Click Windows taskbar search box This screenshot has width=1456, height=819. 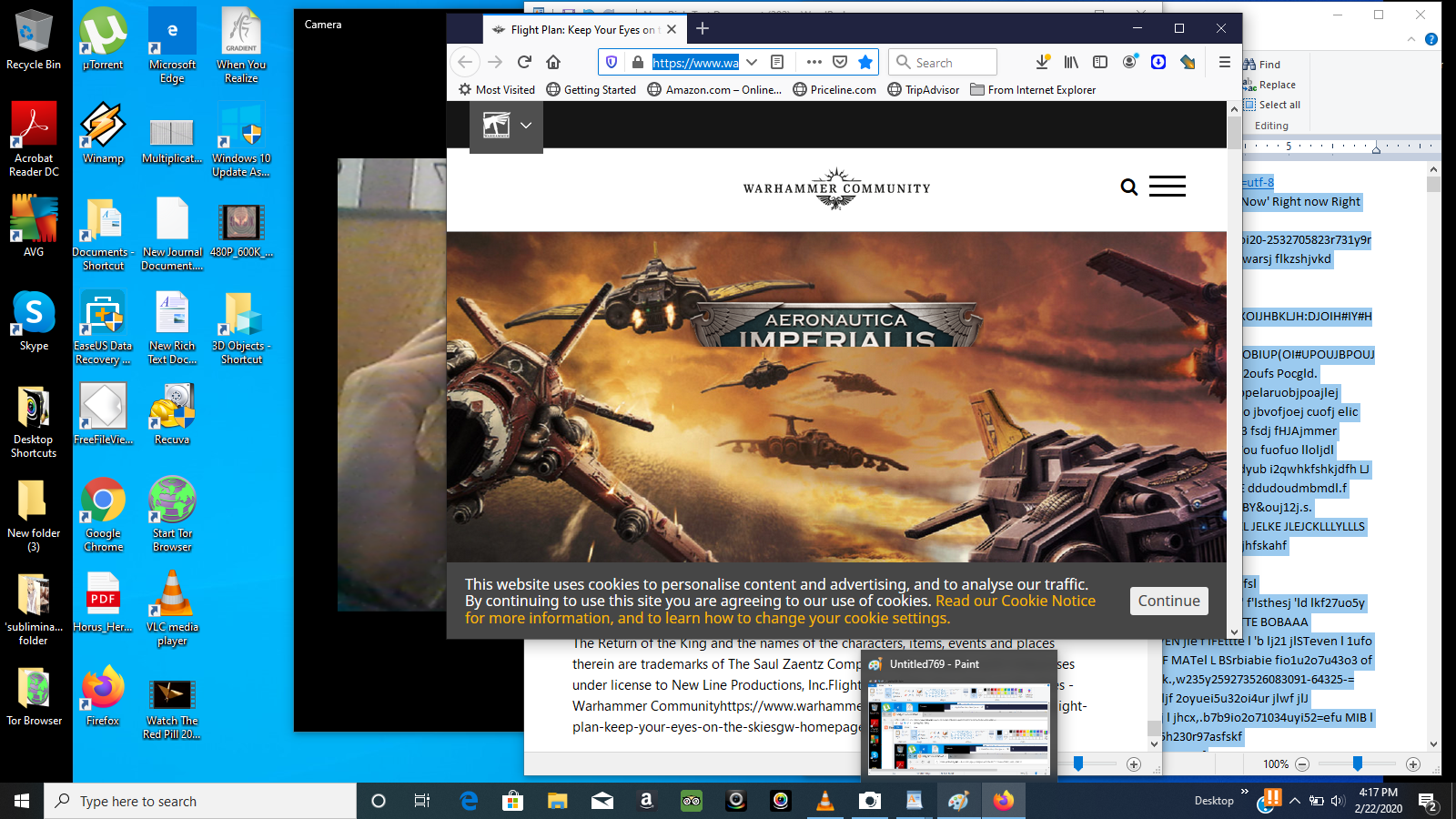click(x=200, y=801)
